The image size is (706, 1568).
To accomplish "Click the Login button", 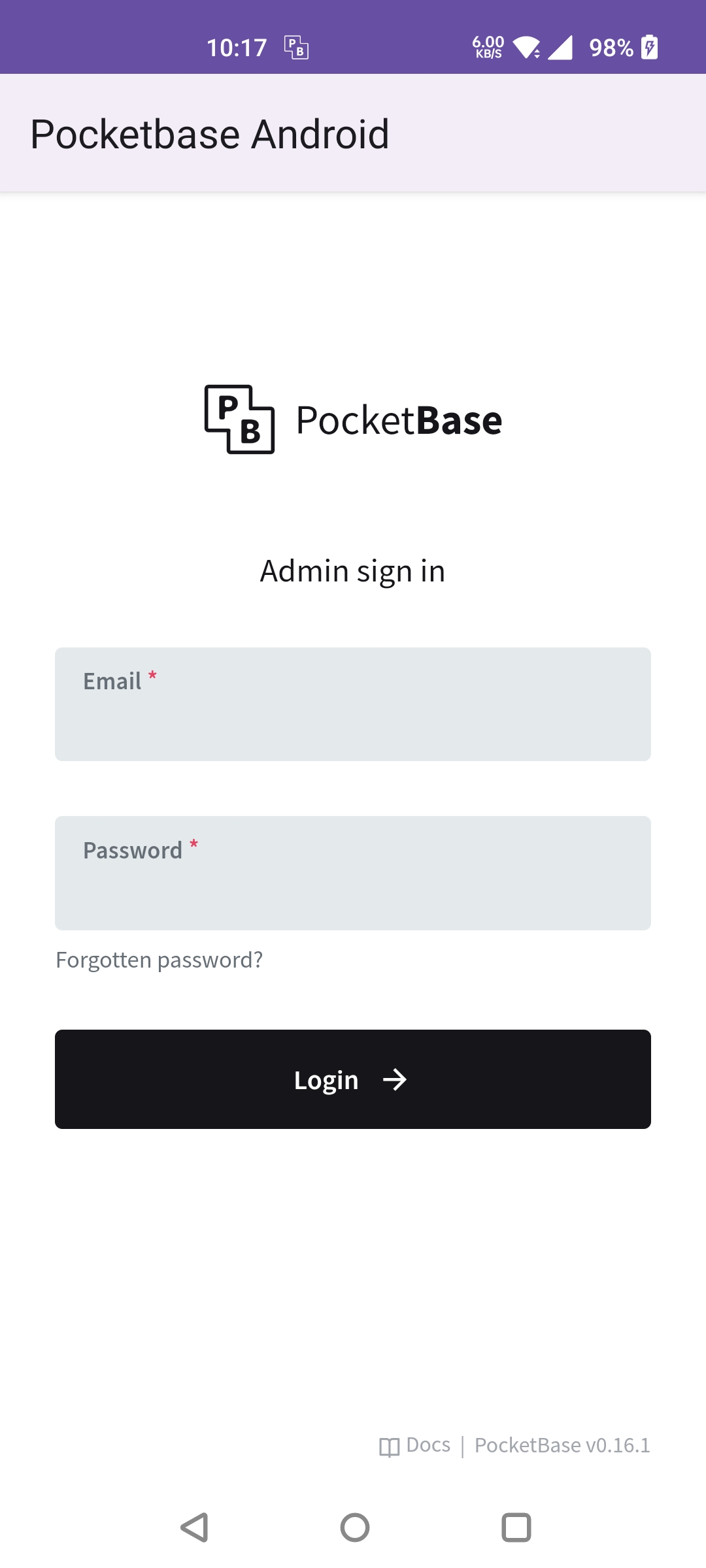I will (x=353, y=1079).
